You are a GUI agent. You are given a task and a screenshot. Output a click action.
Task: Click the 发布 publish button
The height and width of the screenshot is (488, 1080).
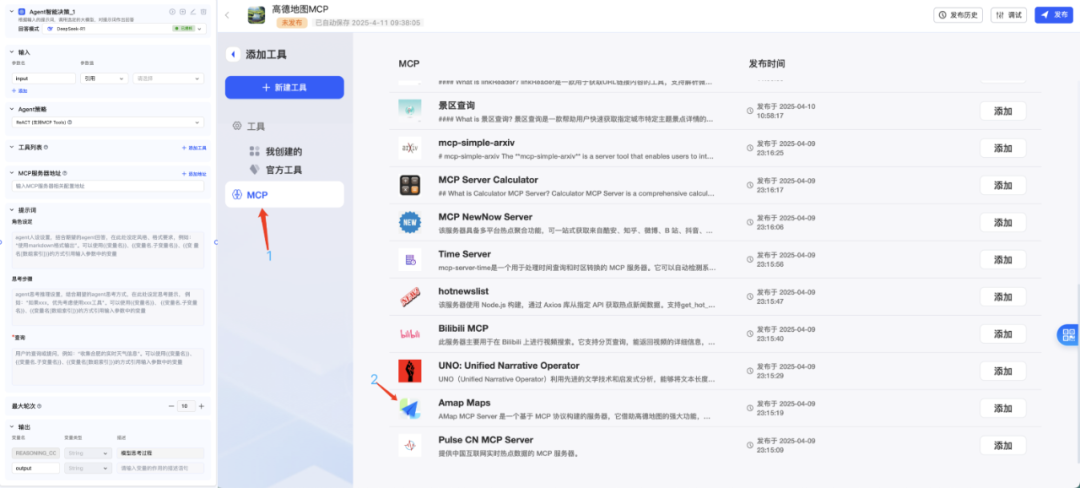1054,14
